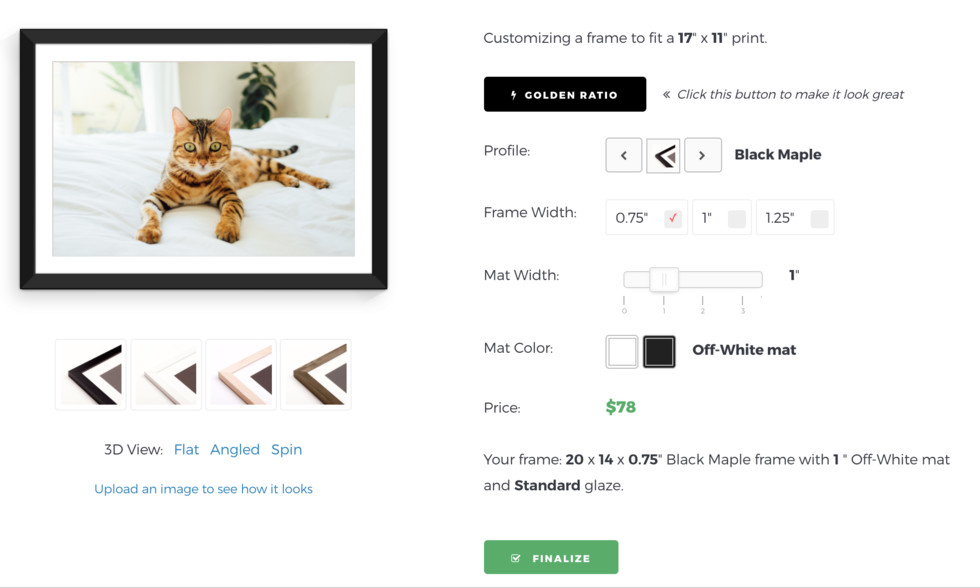Click the Golden Ratio button
Image resolution: width=980 pixels, height=588 pixels.
[565, 94]
